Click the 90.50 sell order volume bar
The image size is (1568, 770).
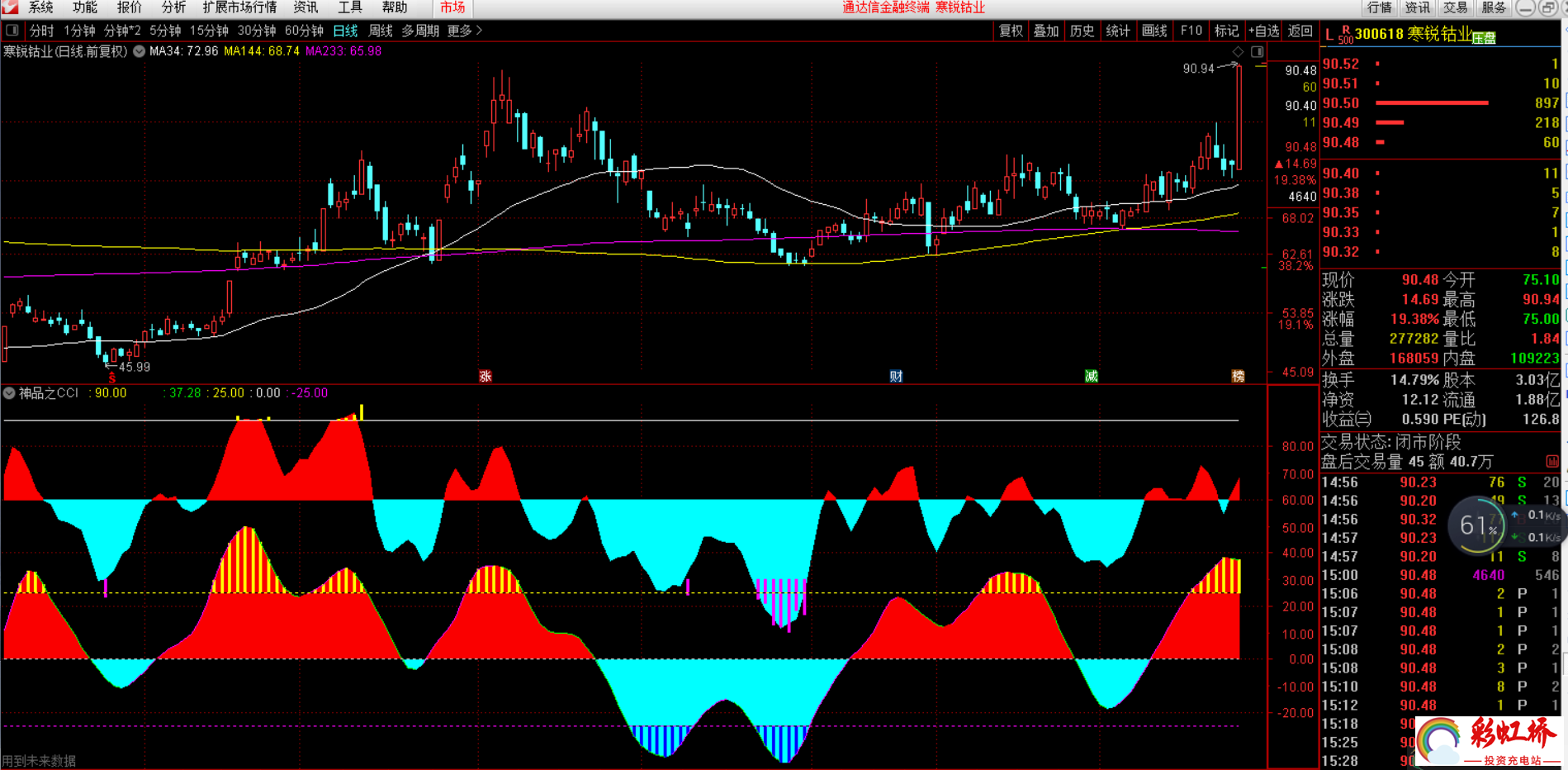point(1432,103)
